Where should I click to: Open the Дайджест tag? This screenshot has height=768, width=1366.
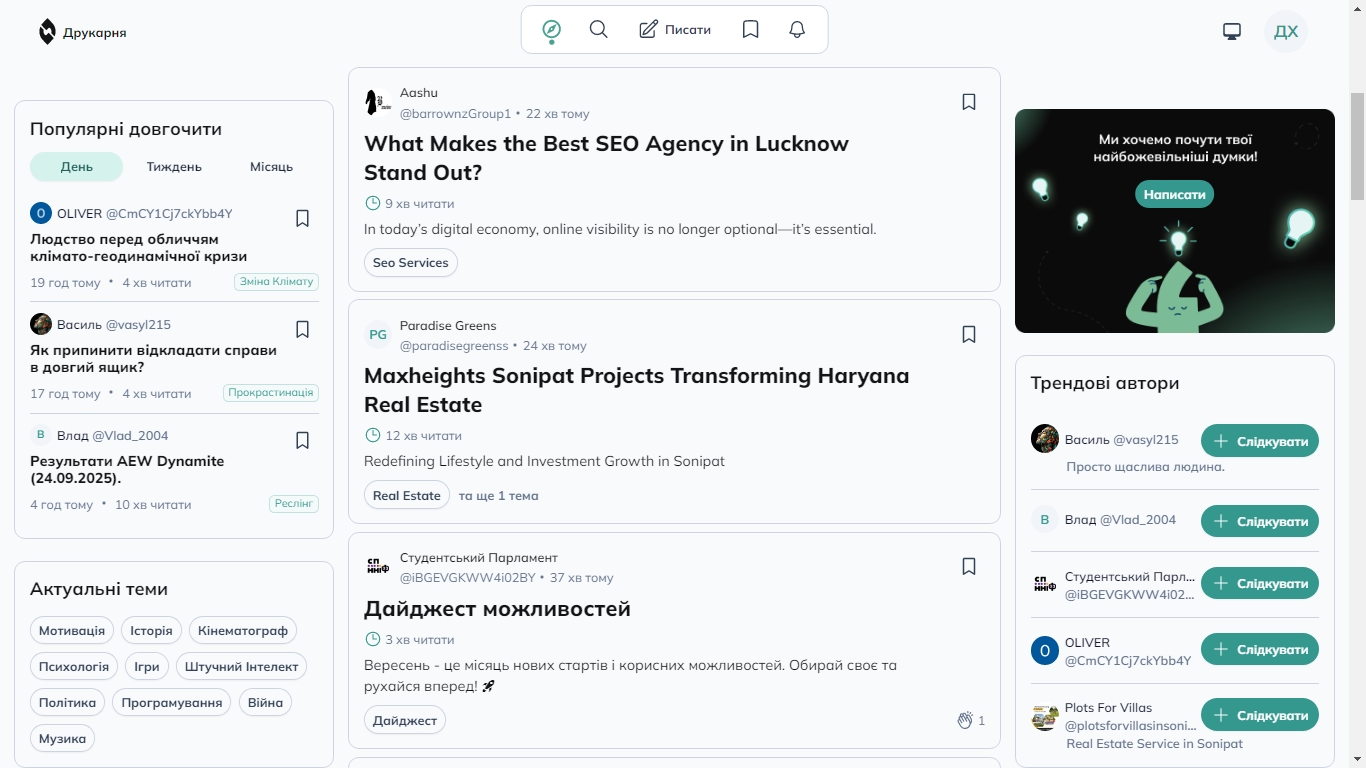pyautogui.click(x=405, y=720)
